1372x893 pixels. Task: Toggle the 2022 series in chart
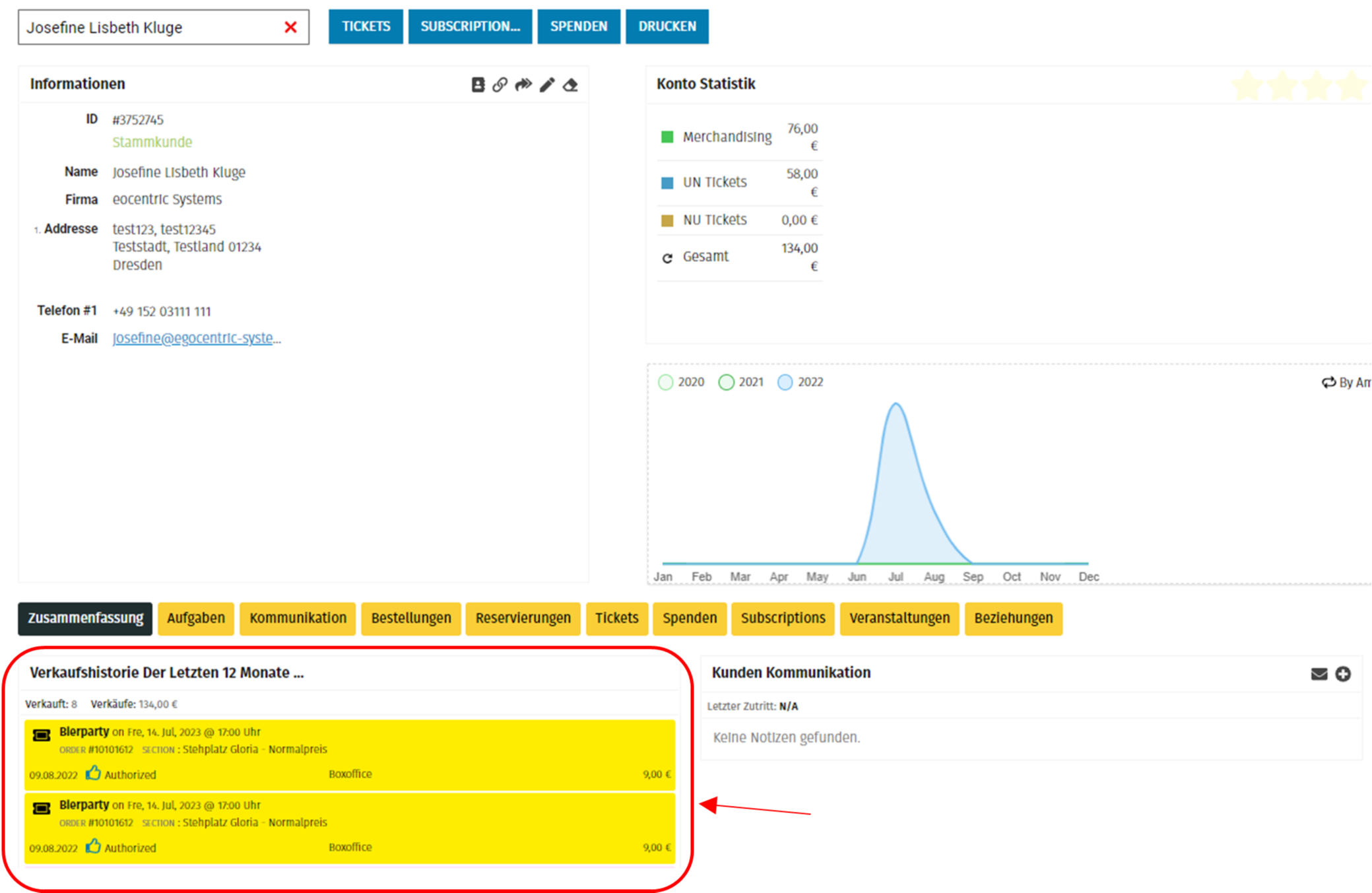pyautogui.click(x=785, y=382)
